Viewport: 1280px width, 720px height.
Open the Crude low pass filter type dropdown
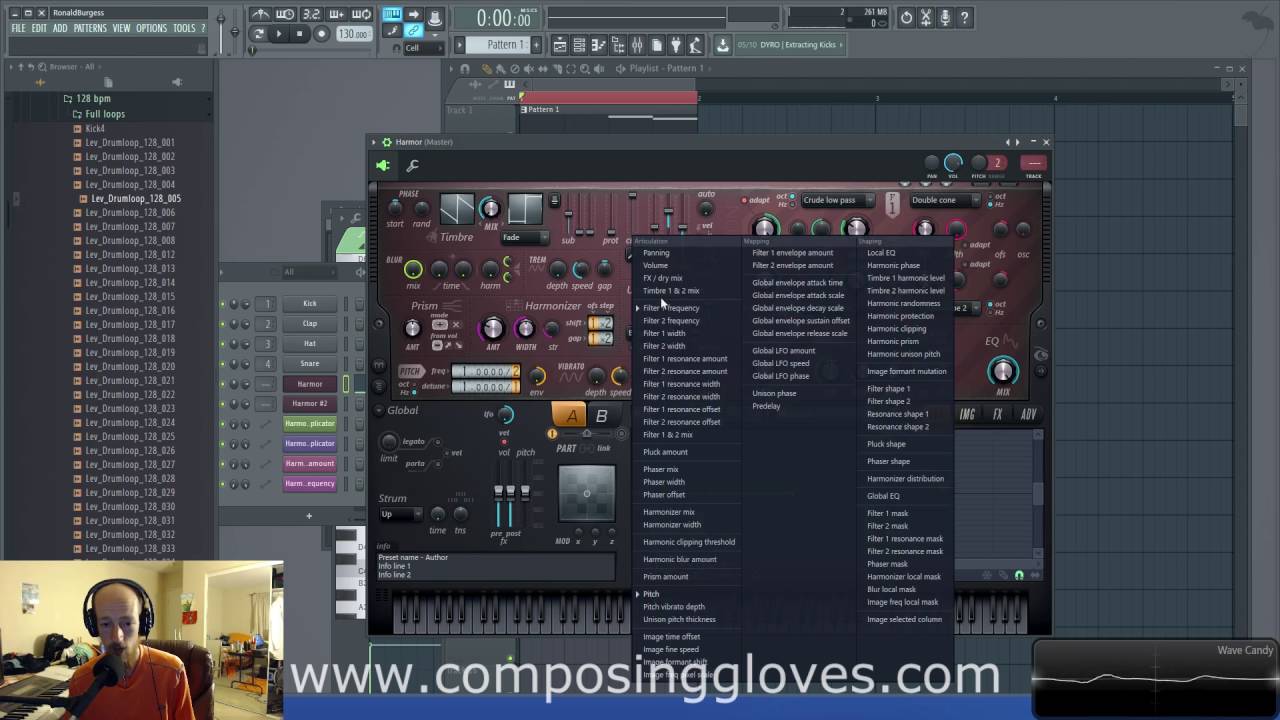838,200
